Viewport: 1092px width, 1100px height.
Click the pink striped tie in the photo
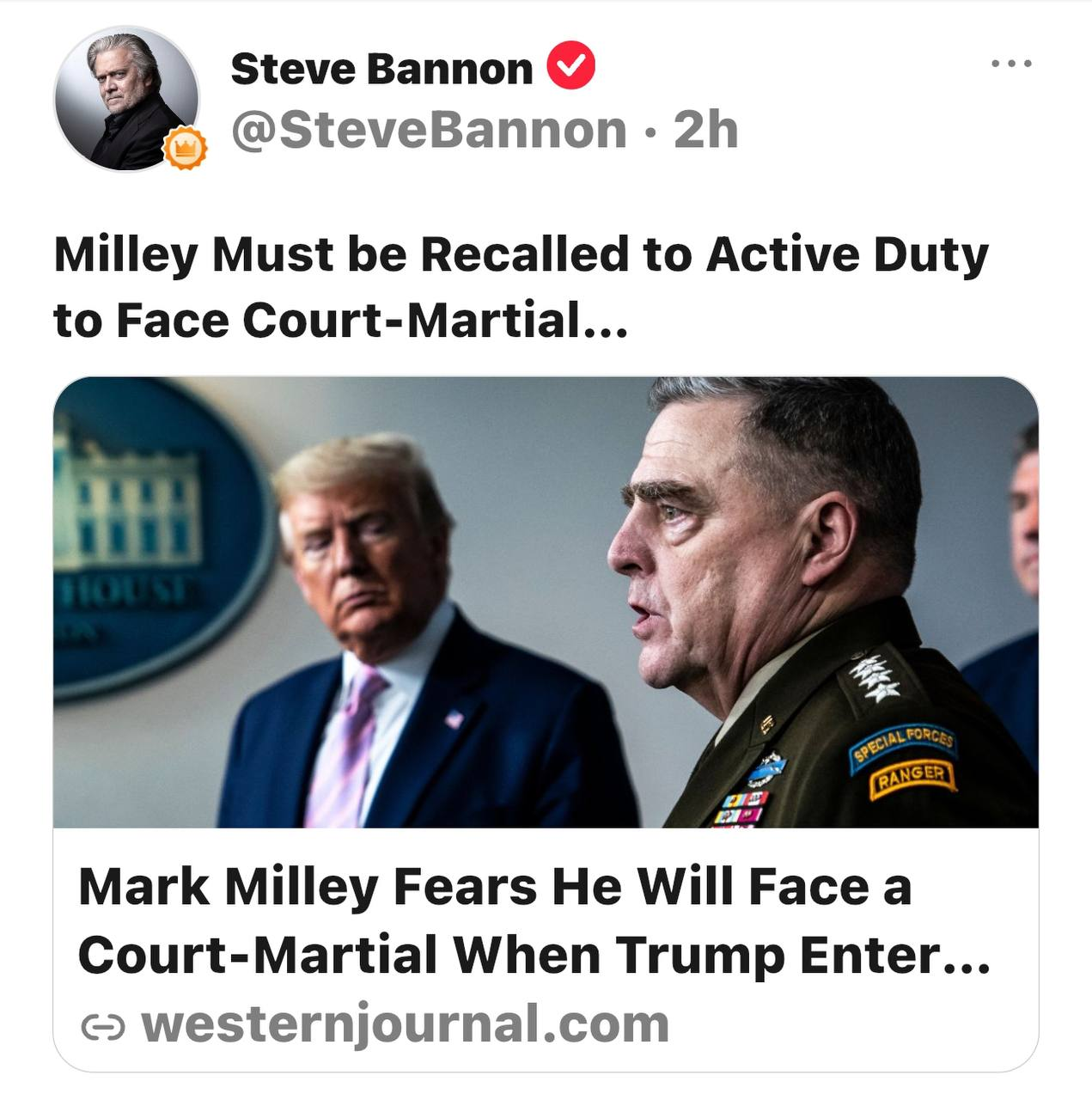pos(345,748)
